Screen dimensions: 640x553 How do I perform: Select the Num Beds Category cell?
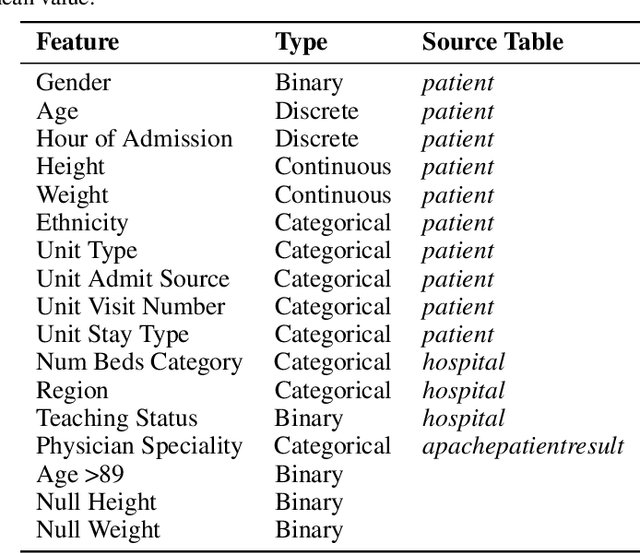click(x=139, y=363)
